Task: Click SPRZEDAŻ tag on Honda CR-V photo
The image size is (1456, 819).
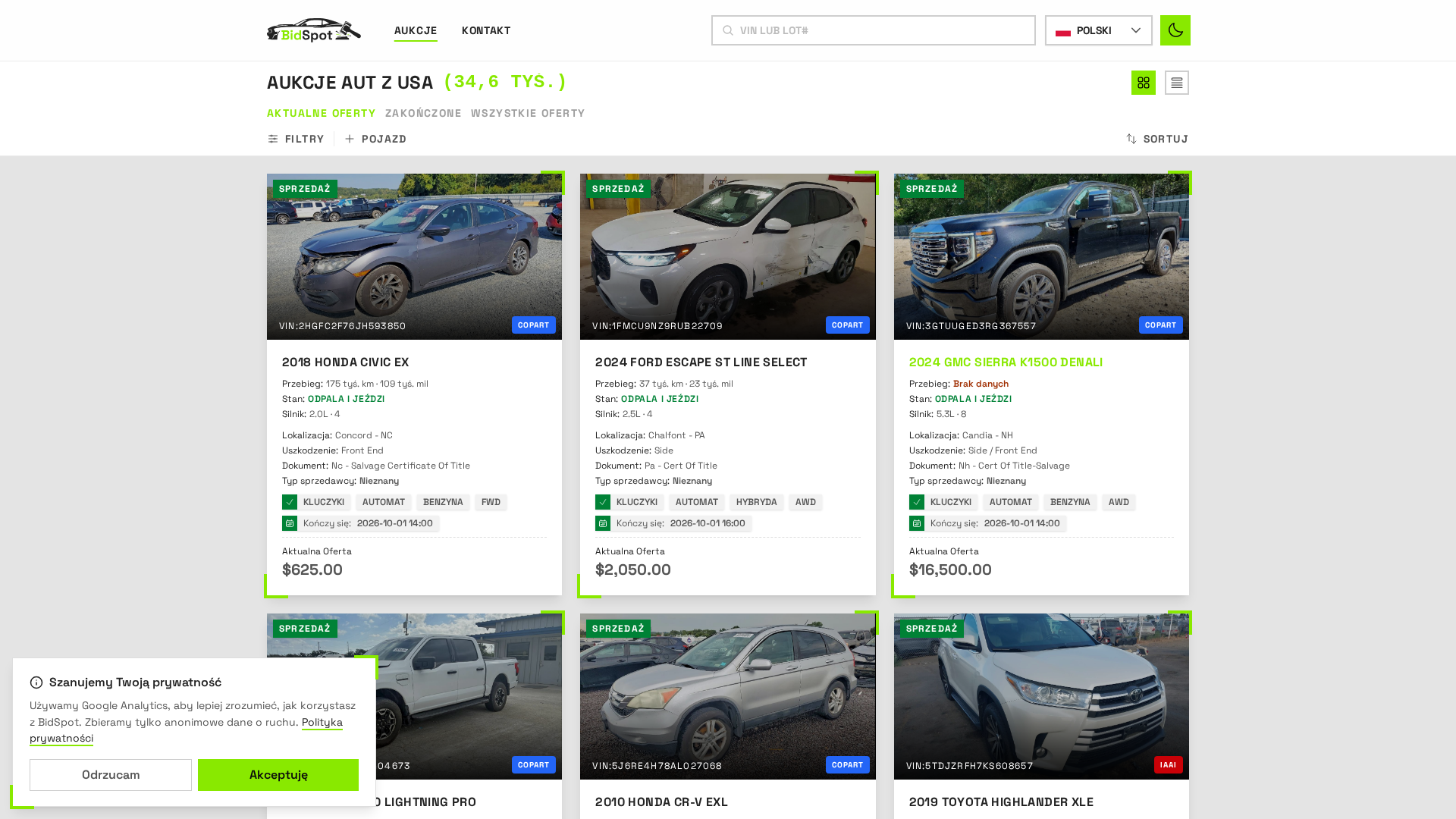Action: click(x=618, y=629)
